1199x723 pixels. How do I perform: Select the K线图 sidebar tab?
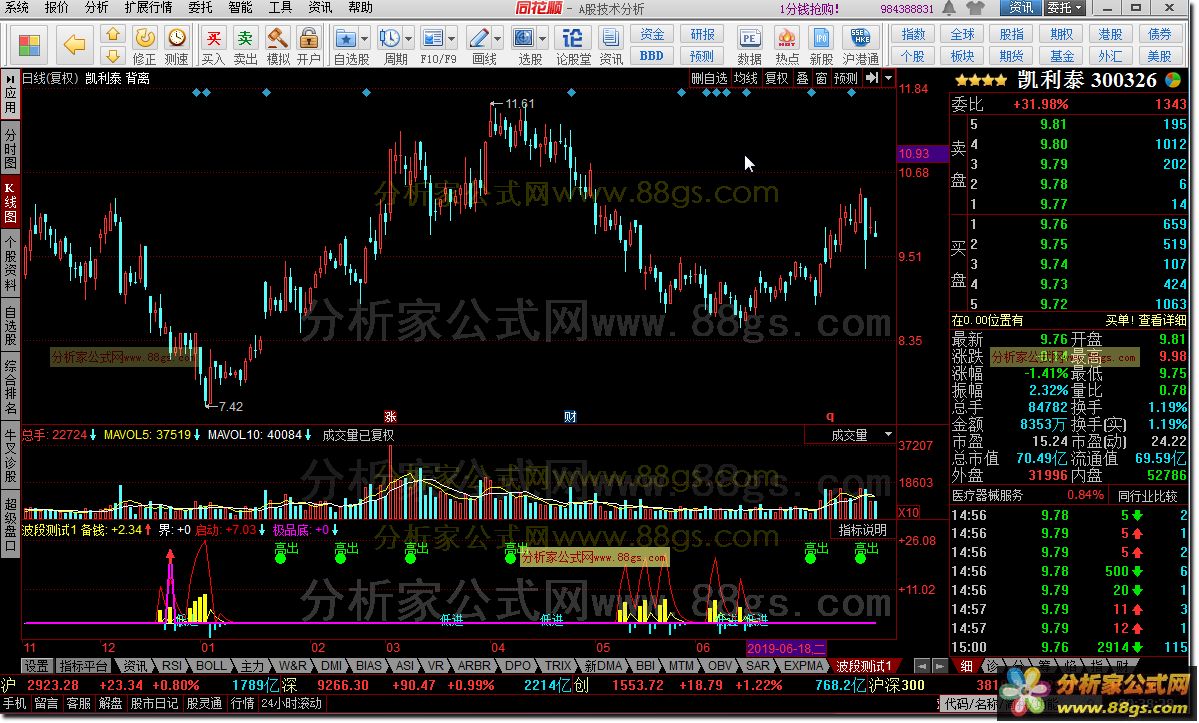(x=10, y=203)
